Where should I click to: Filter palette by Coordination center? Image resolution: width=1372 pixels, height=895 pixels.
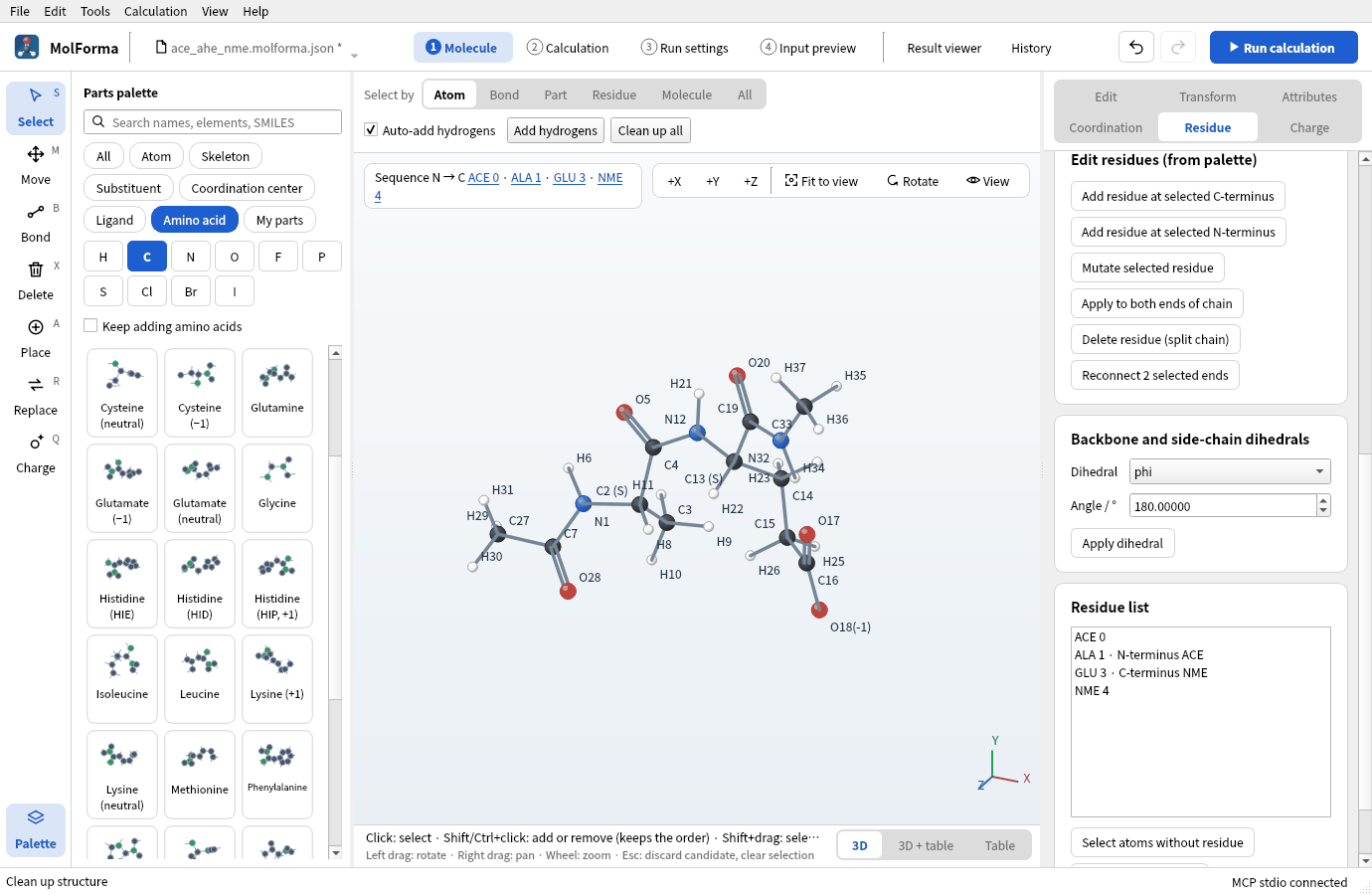click(247, 188)
